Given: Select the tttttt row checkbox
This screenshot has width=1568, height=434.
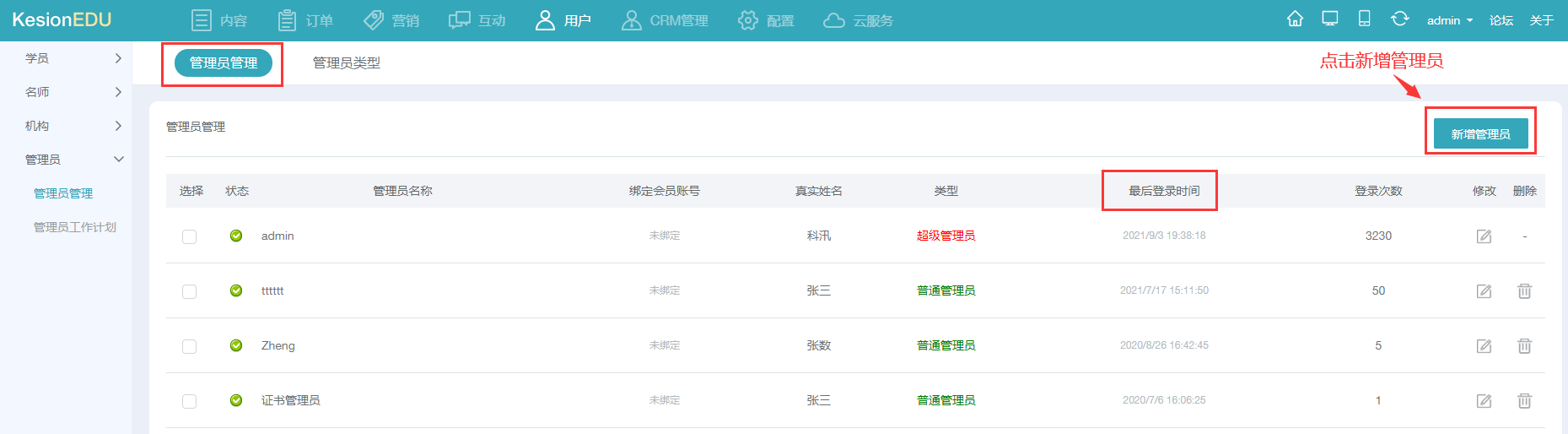Looking at the screenshot, I should 190,291.
